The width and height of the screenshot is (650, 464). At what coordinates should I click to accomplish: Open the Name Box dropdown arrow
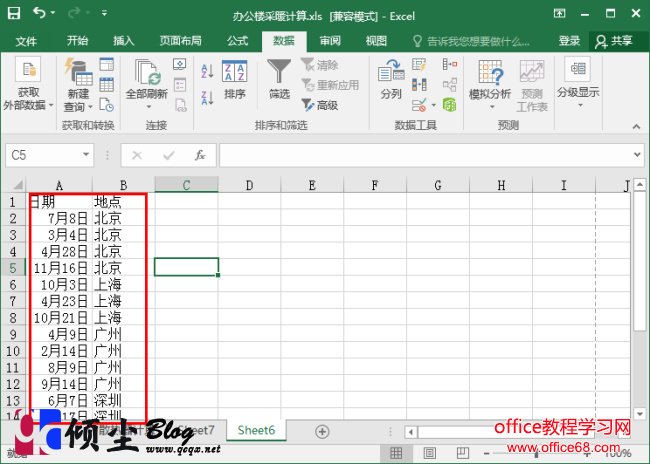click(x=86, y=155)
